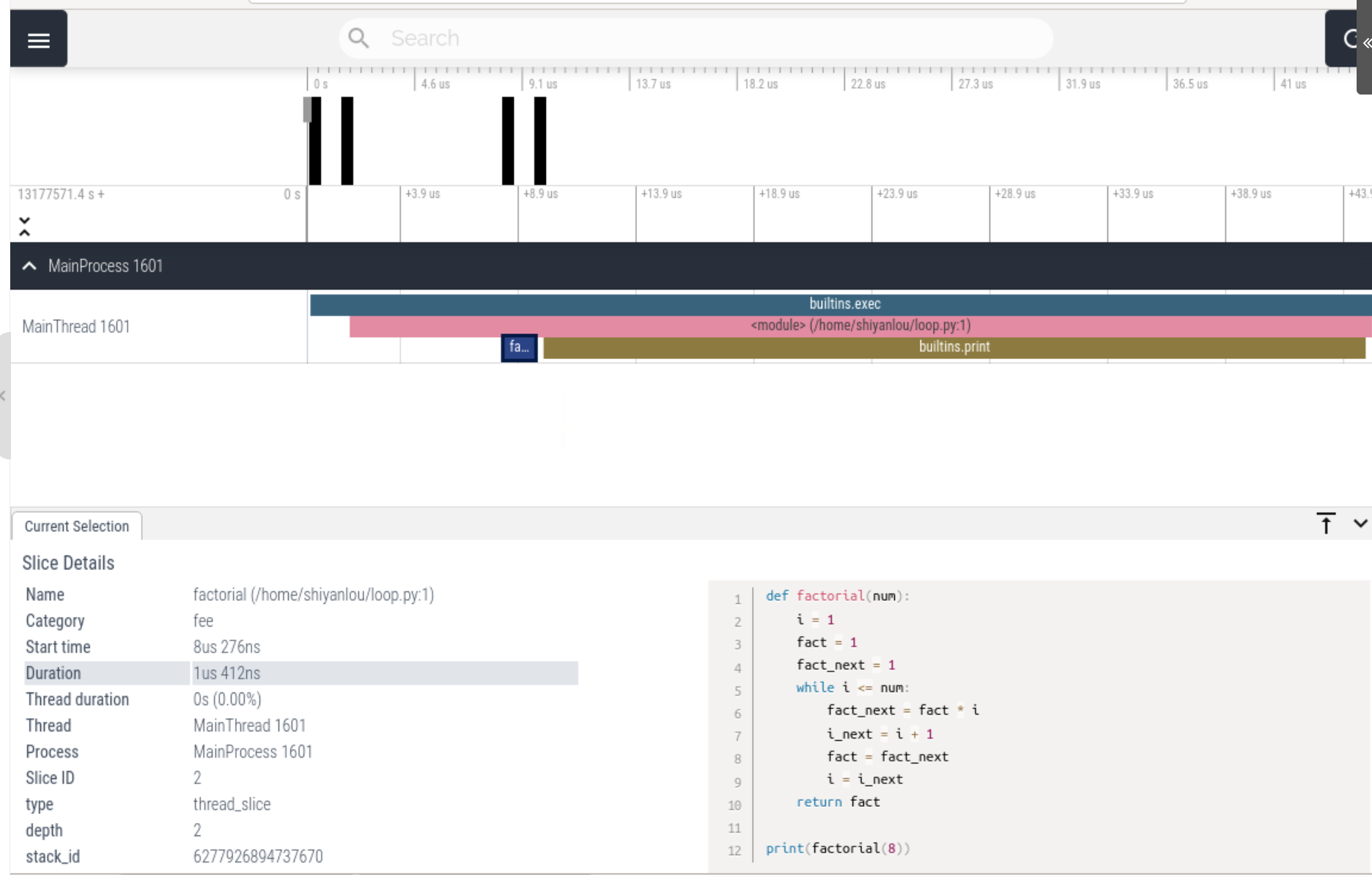Collapse the MainProcess 1601 group
The image size is (1372, 875).
29,266
